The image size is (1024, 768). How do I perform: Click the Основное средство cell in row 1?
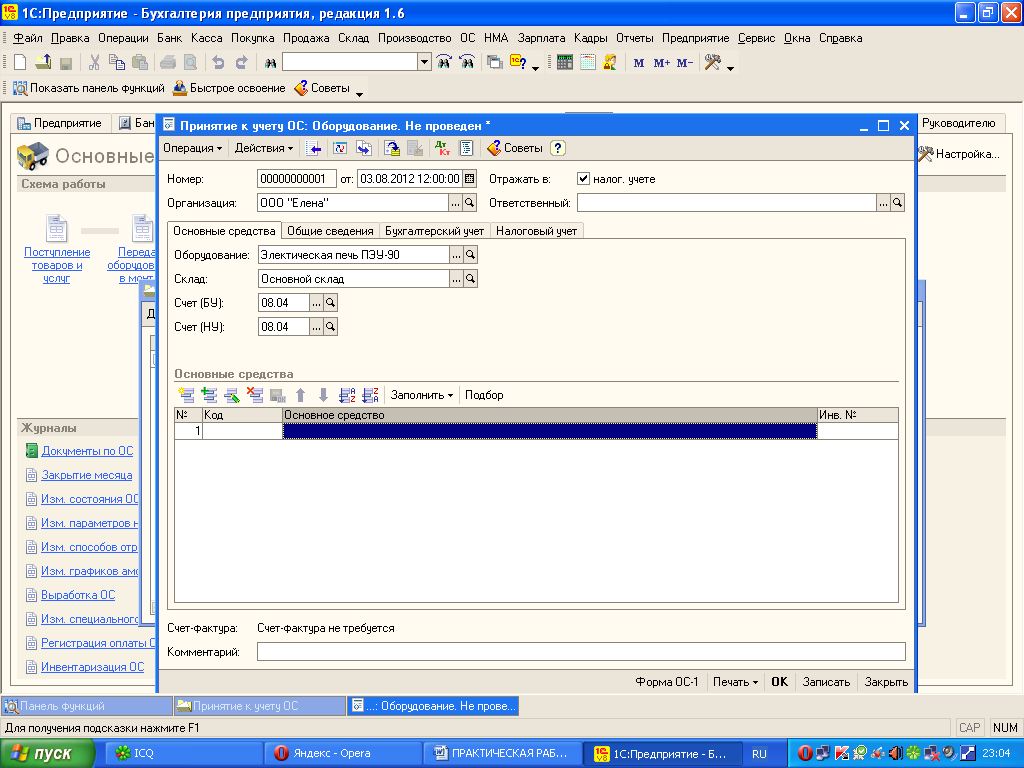click(x=549, y=431)
